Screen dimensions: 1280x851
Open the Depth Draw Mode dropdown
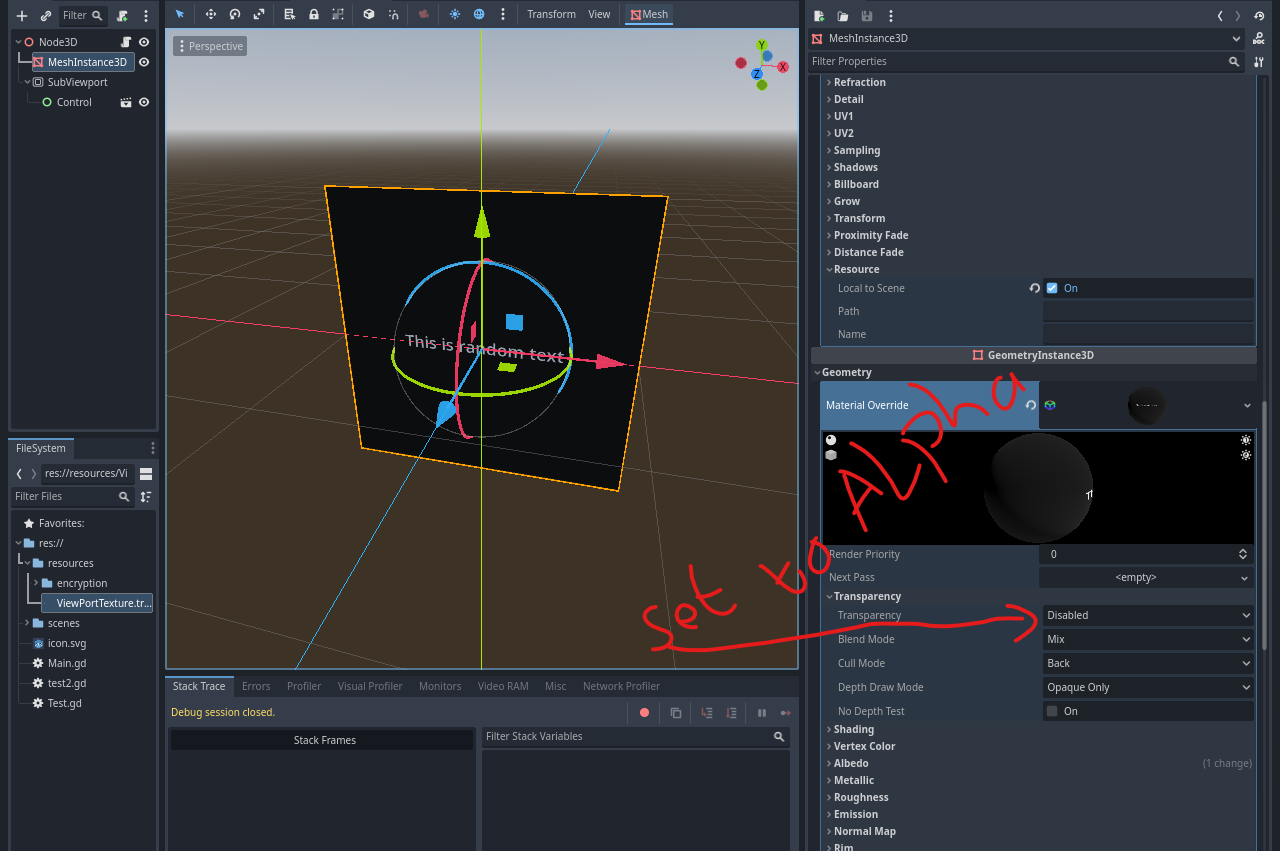(1148, 687)
